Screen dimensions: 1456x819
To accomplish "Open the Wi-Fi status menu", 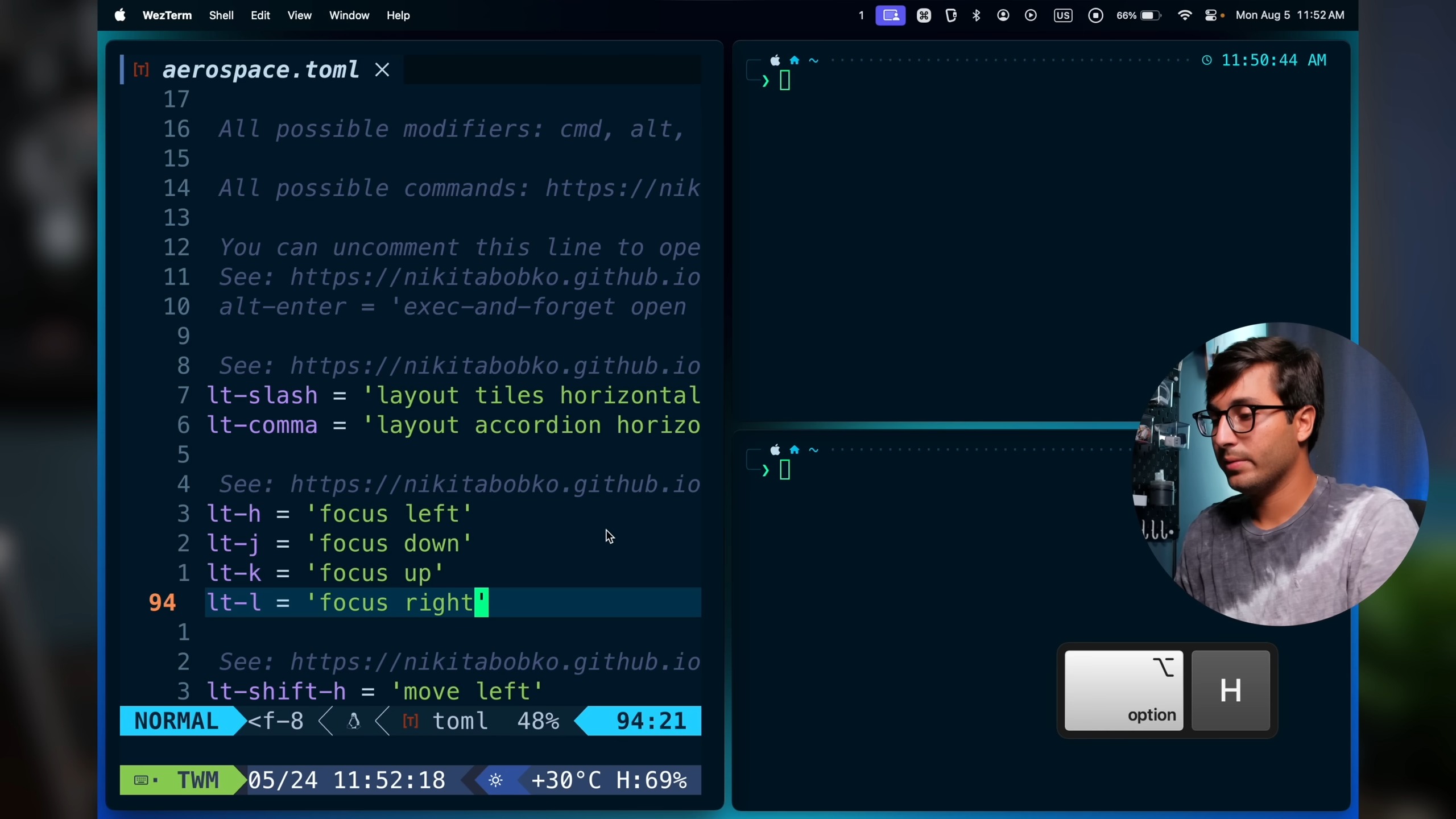I will pos(1184,15).
